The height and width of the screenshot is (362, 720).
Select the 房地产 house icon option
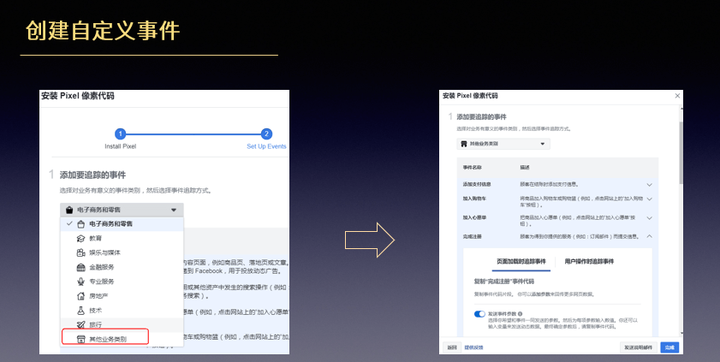click(x=81, y=296)
